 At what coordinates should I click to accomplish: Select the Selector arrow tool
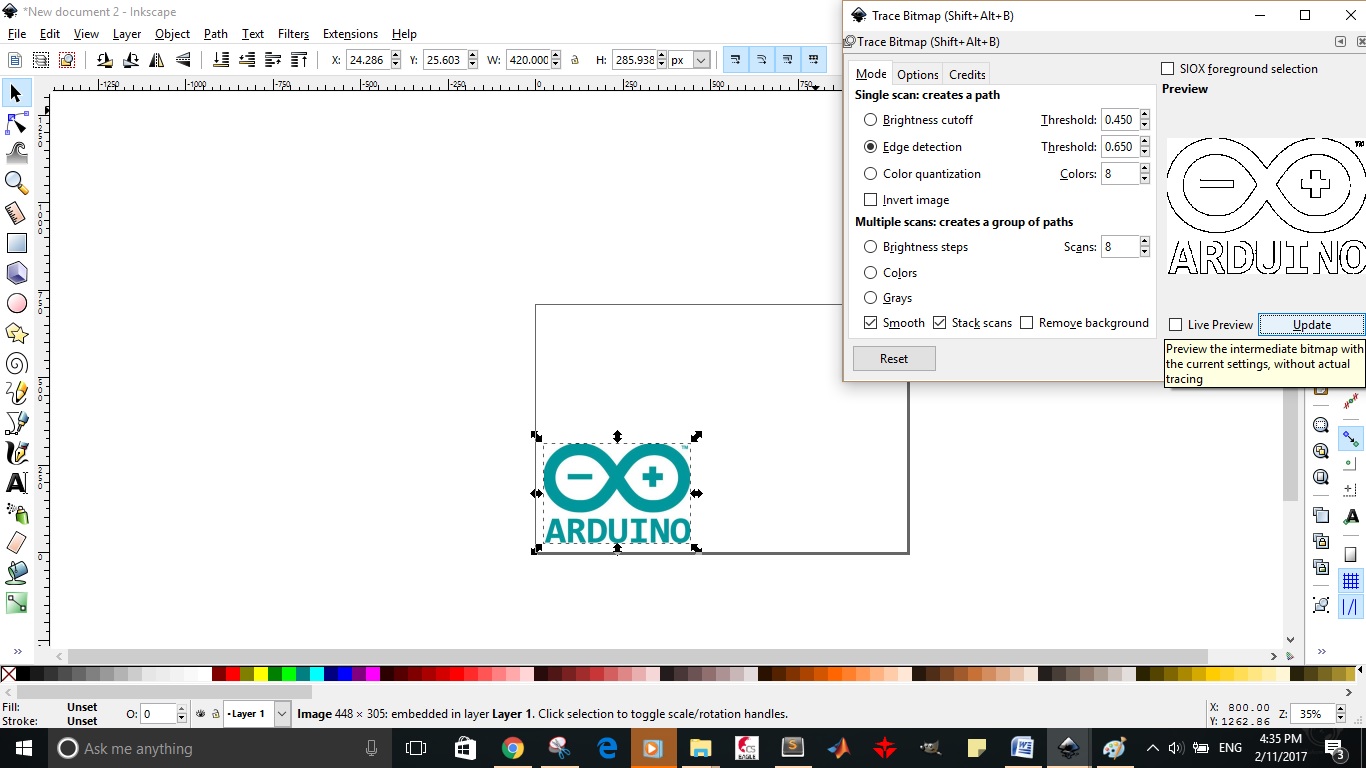17,93
